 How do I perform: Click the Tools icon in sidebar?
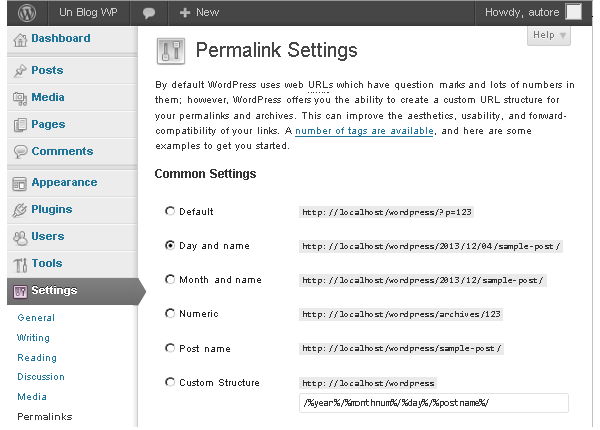pyautogui.click(x=19, y=264)
